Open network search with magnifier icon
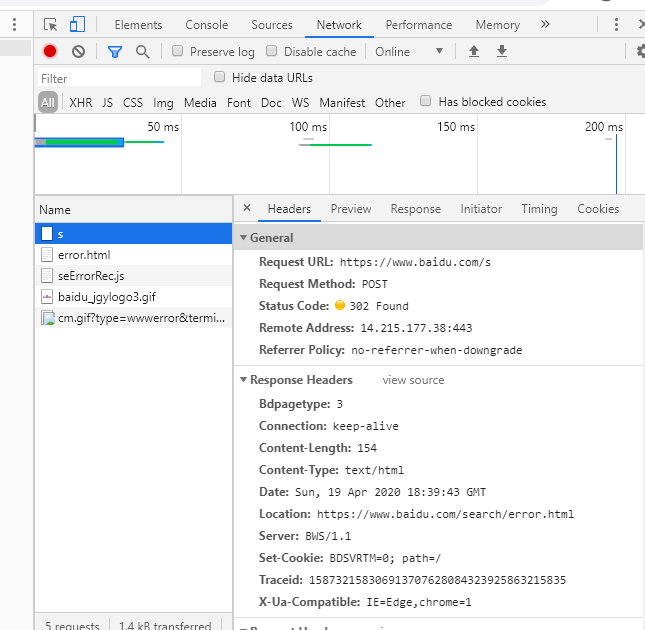The height and width of the screenshot is (630, 645). tap(142, 52)
